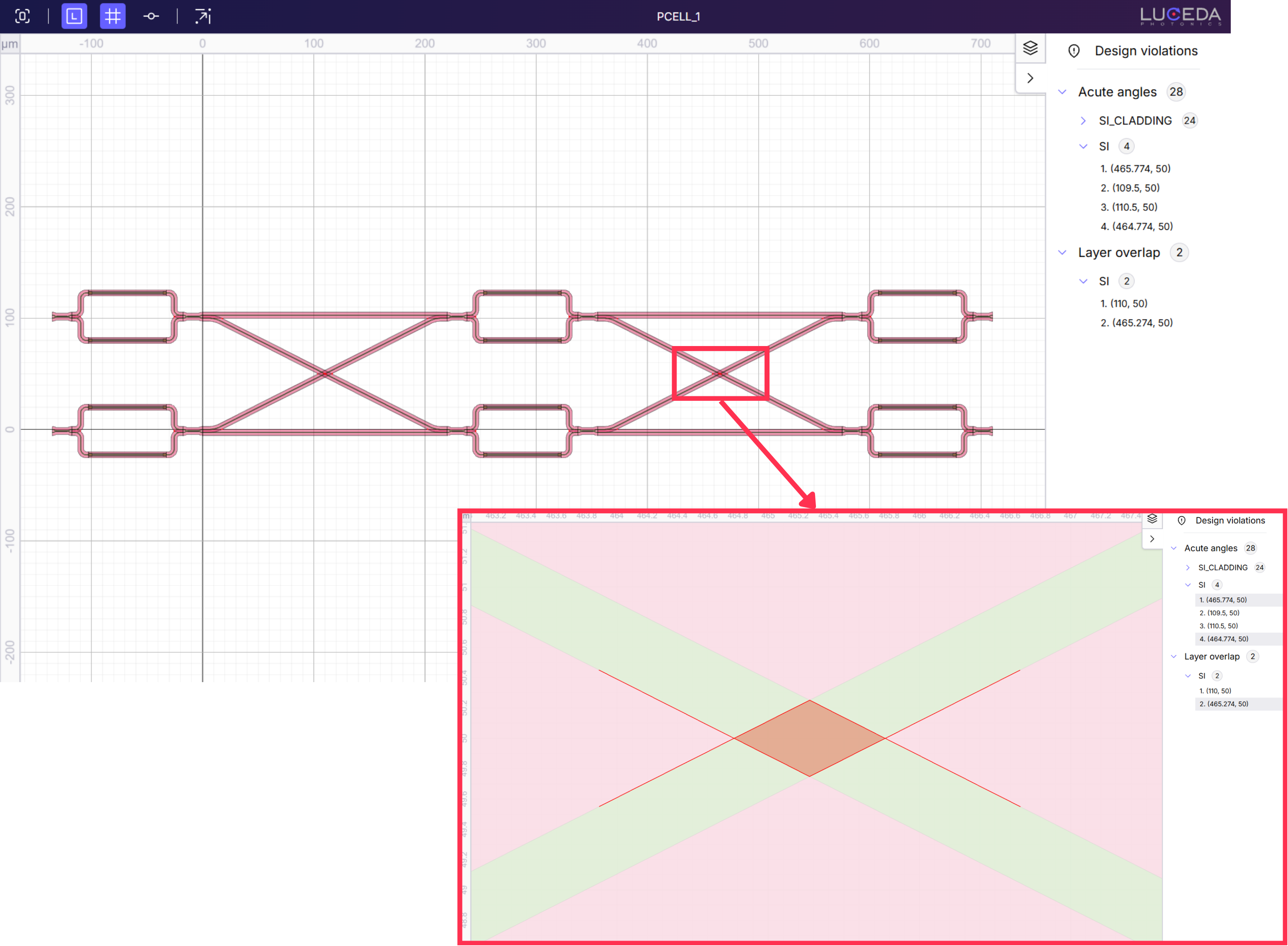Collapse the Layer overlap section
This screenshot has height=946, width=1288.
(1062, 253)
